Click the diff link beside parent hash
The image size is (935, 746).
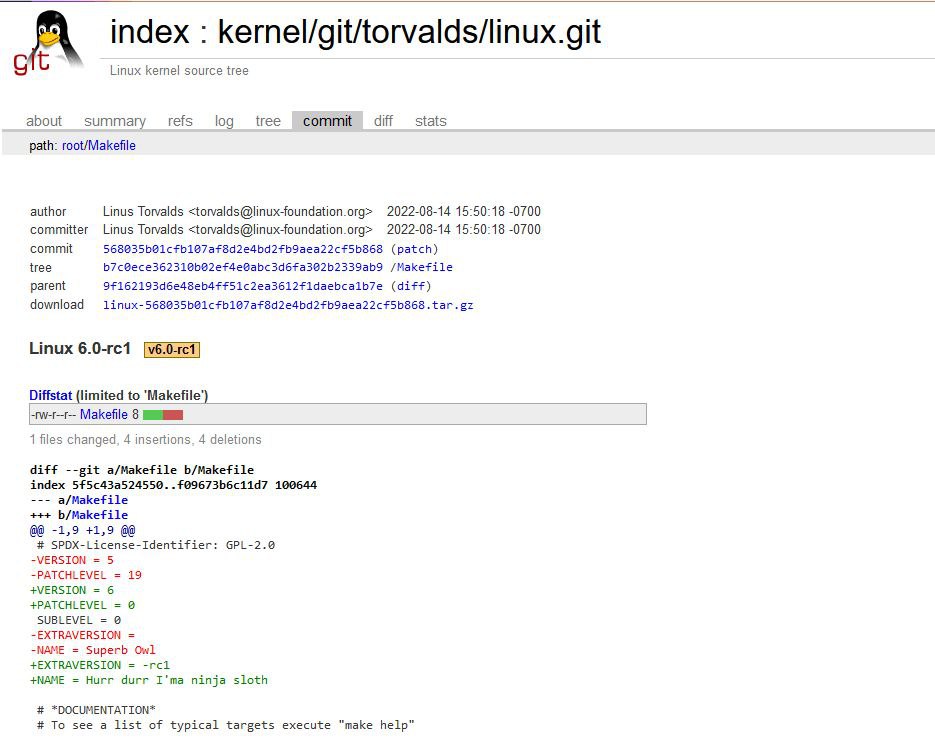click(x=411, y=286)
